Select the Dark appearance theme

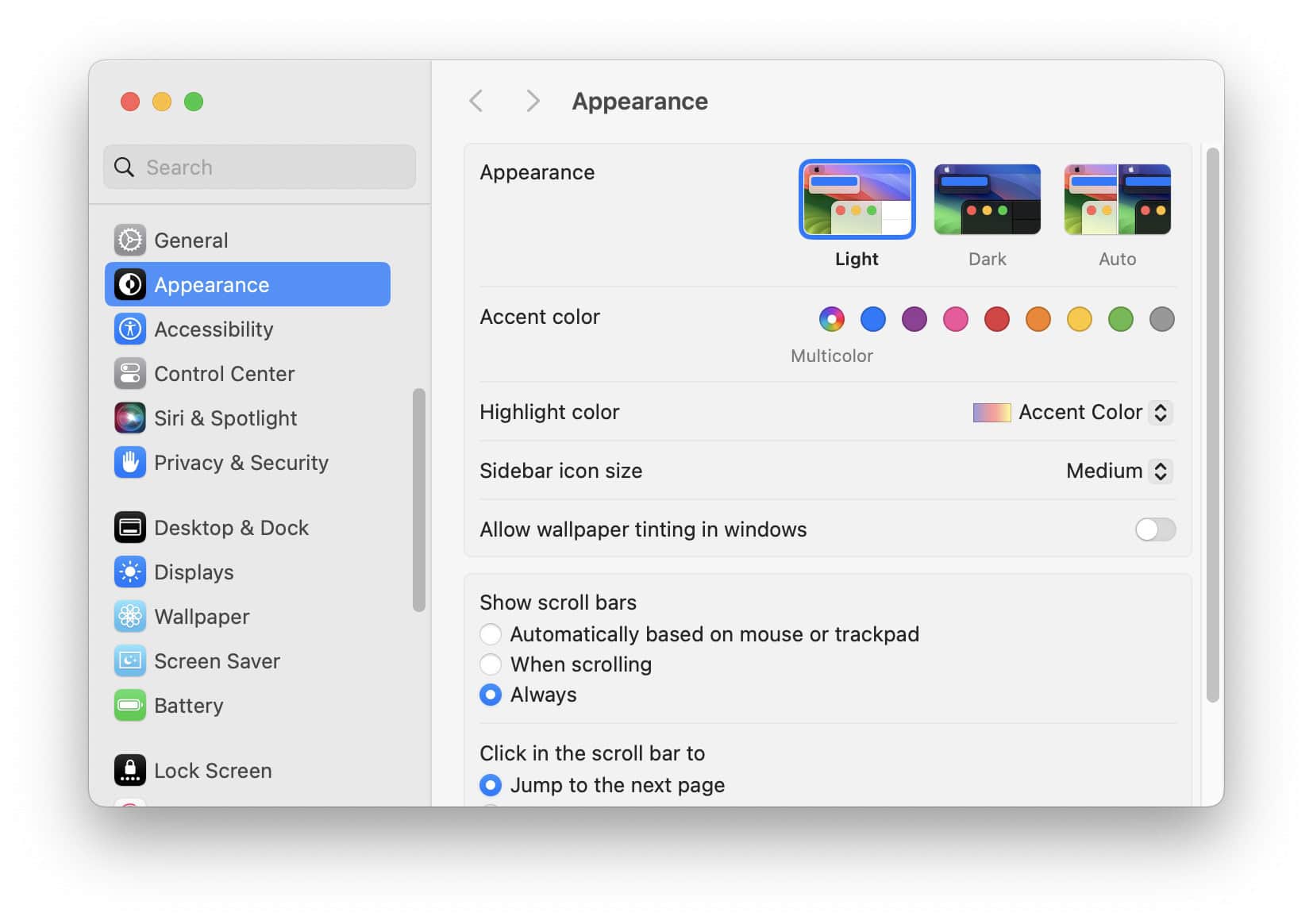[x=987, y=198]
